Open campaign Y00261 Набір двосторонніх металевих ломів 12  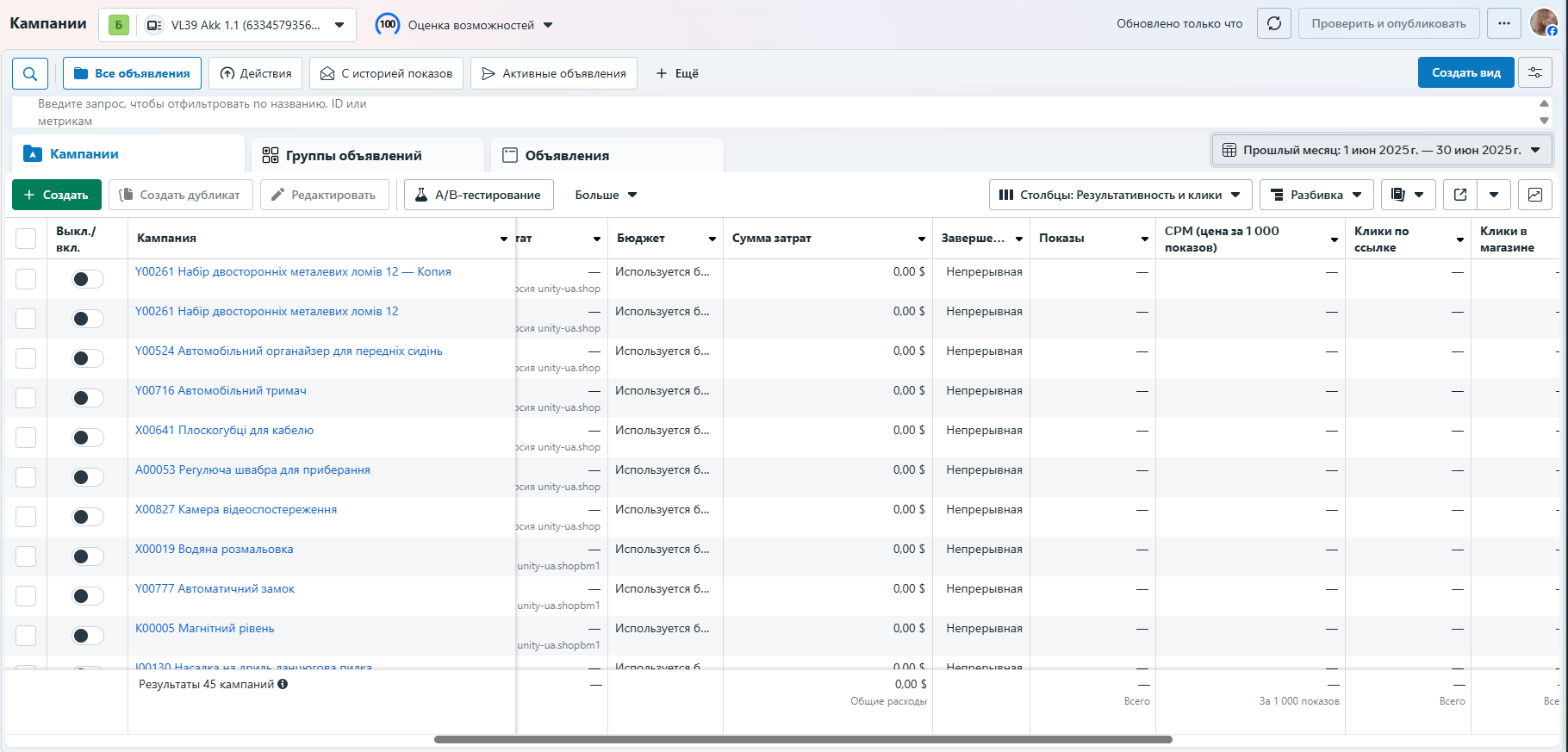[x=266, y=312]
